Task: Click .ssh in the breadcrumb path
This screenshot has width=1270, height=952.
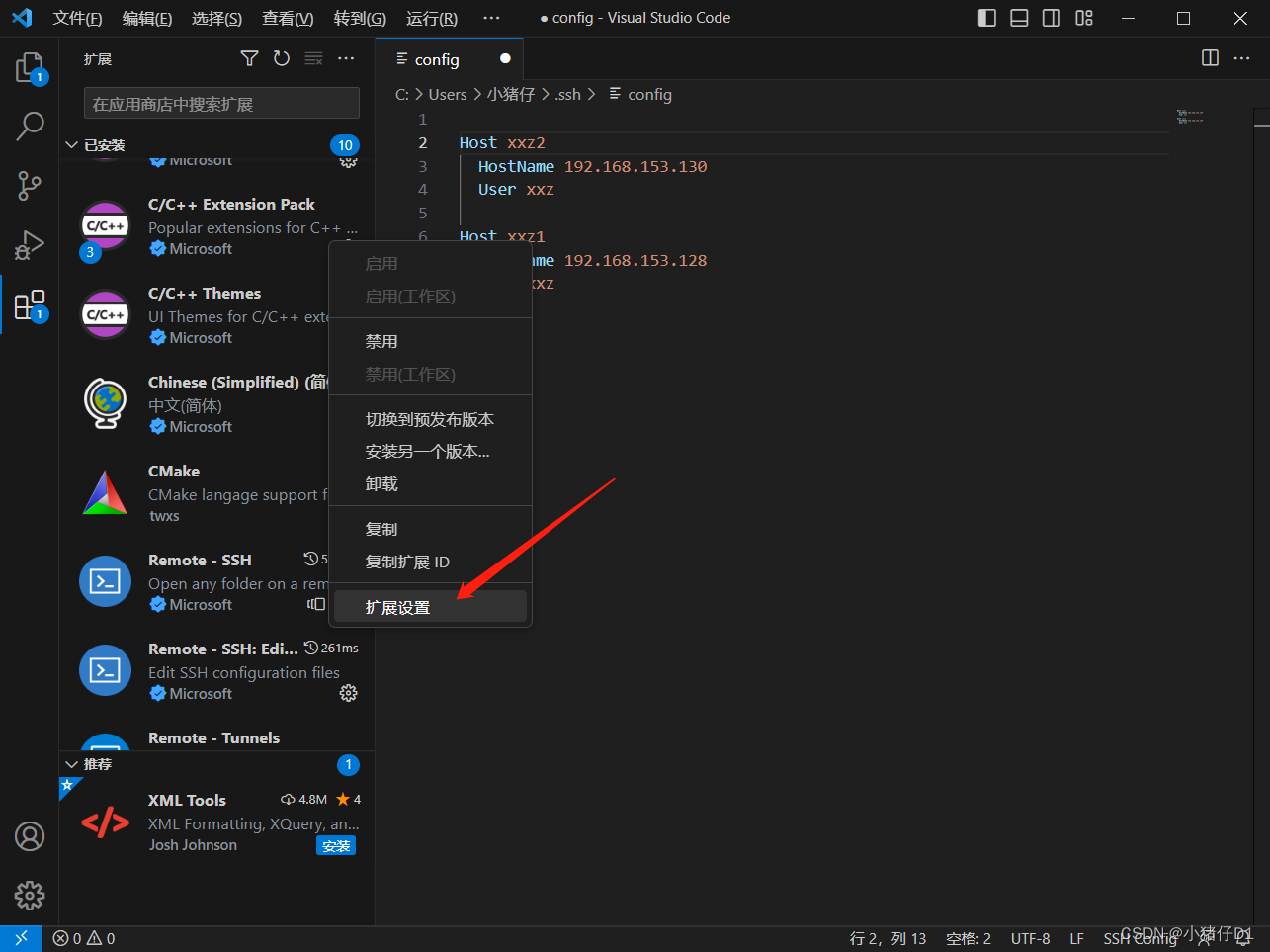Action: [567, 94]
